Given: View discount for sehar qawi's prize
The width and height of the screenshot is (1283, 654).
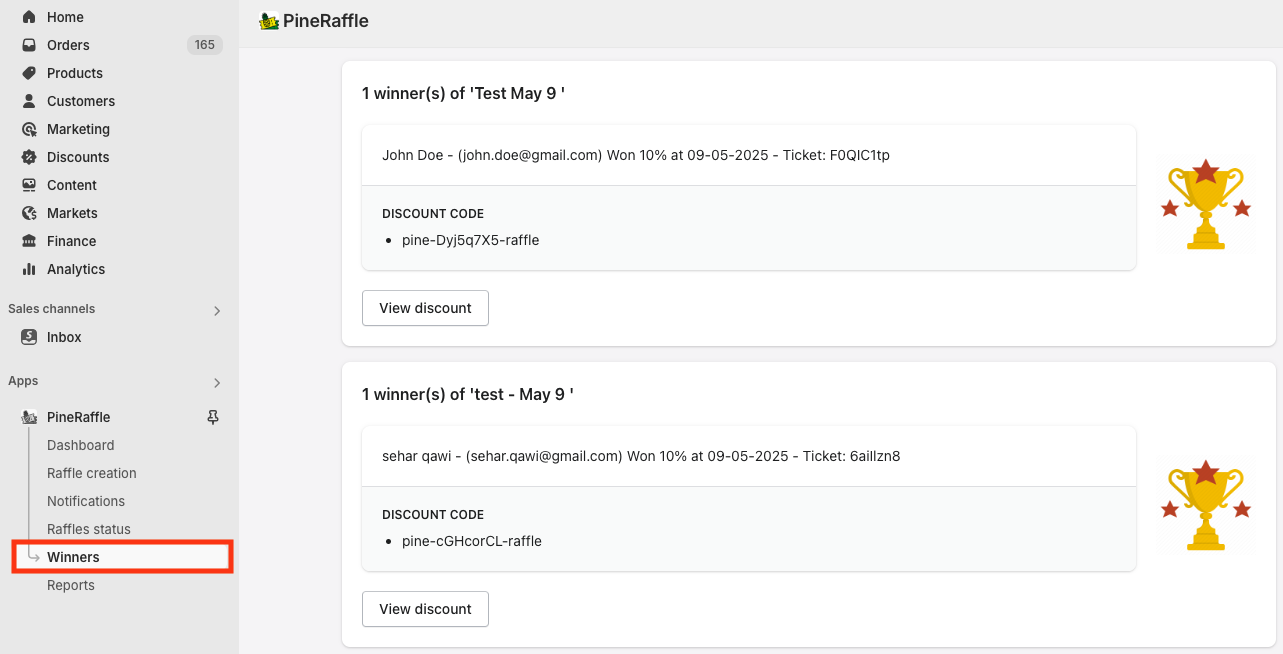Looking at the screenshot, I should point(425,609).
